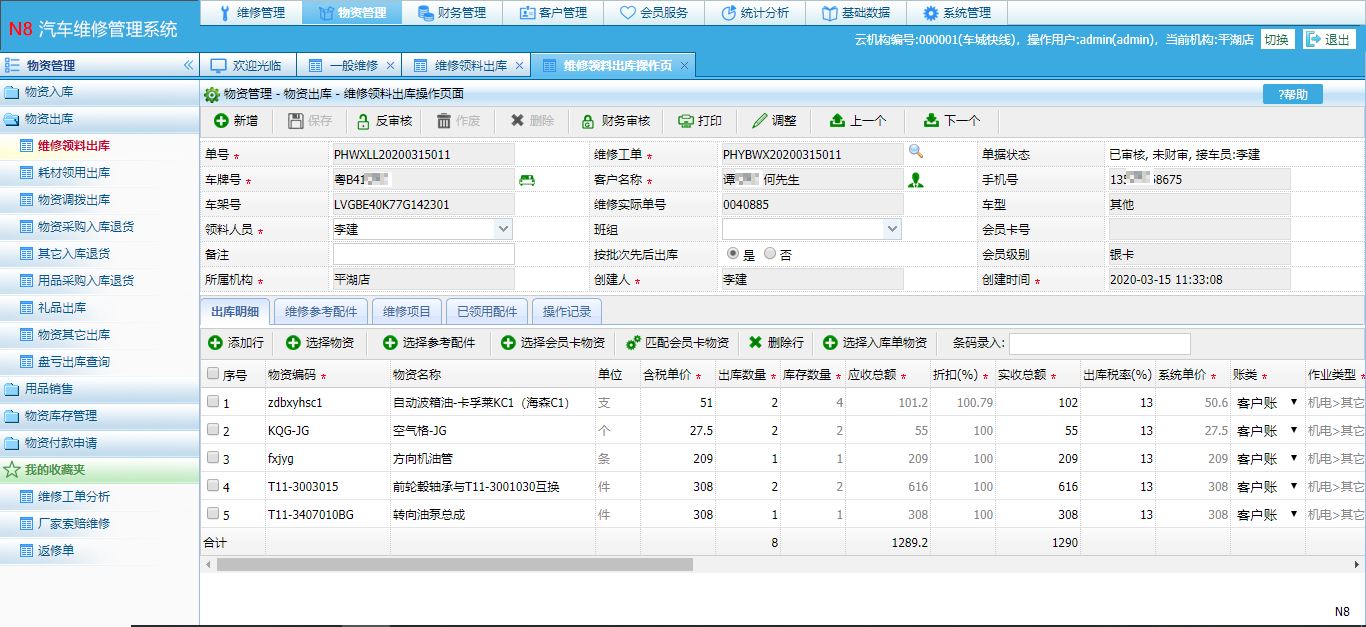The height and width of the screenshot is (627, 1366).
Task: Open the 账类 dropdown in row 4
Action: click(1266, 486)
